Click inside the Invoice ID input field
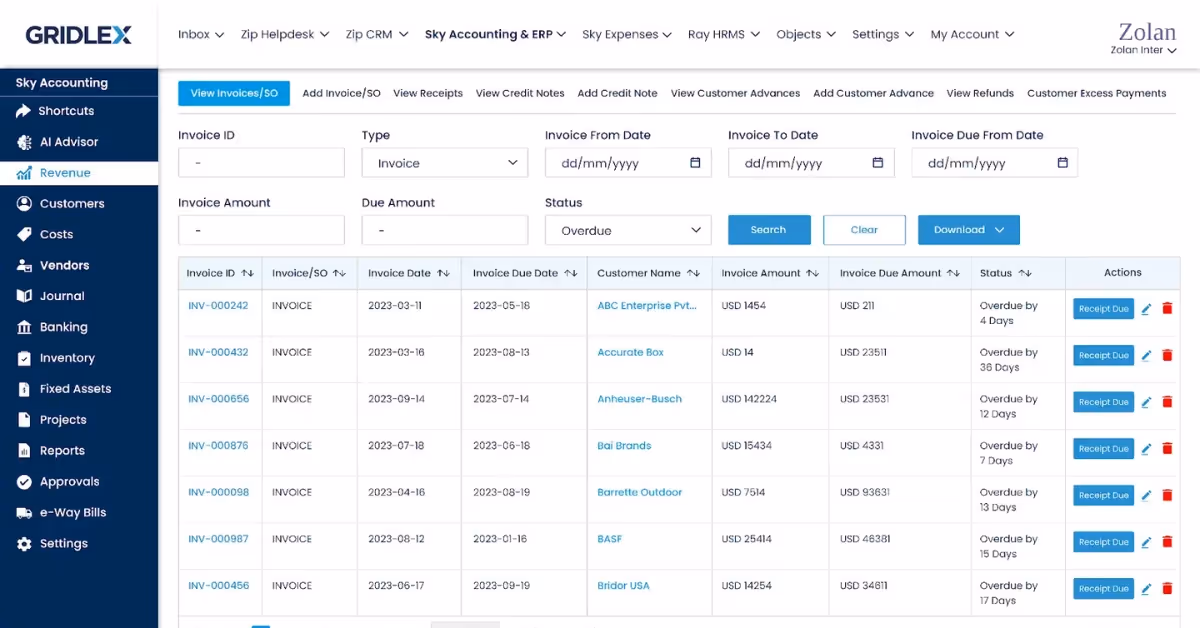 [x=261, y=162]
